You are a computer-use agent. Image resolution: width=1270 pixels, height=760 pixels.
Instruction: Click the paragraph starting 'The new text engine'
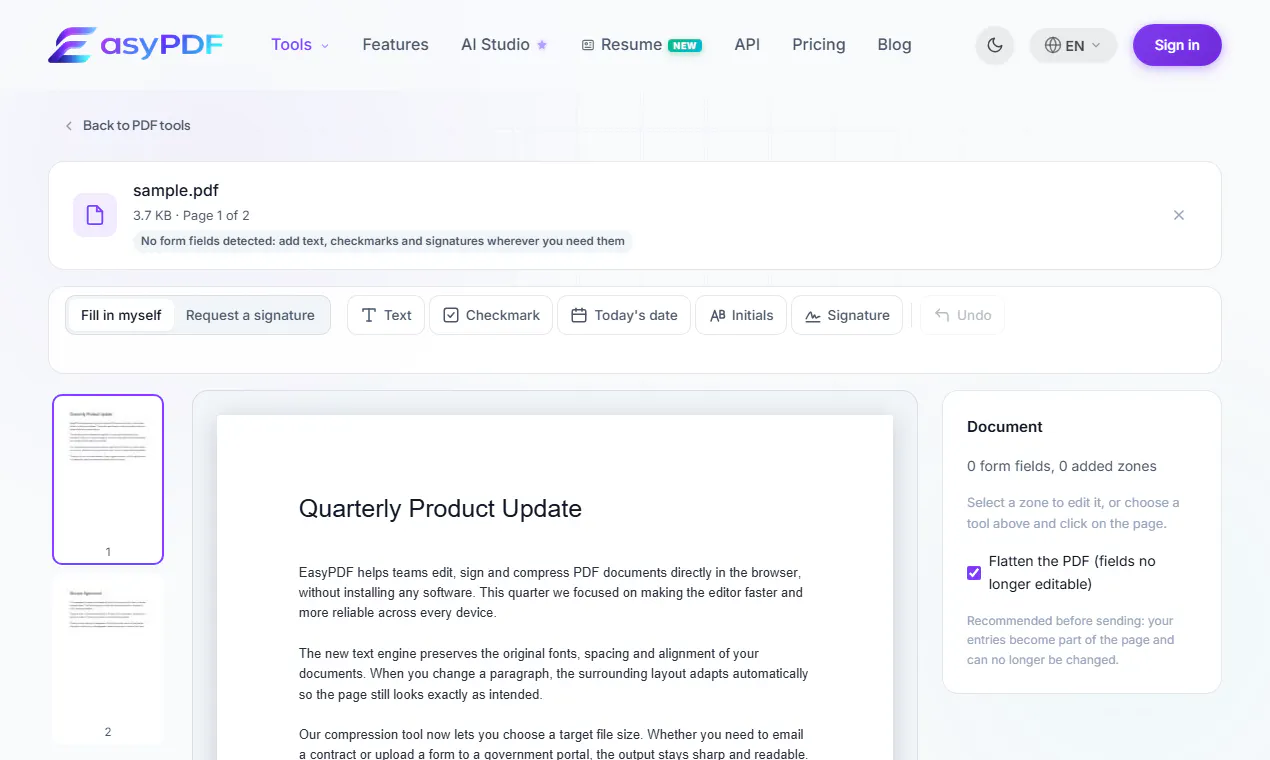pyautogui.click(x=554, y=674)
